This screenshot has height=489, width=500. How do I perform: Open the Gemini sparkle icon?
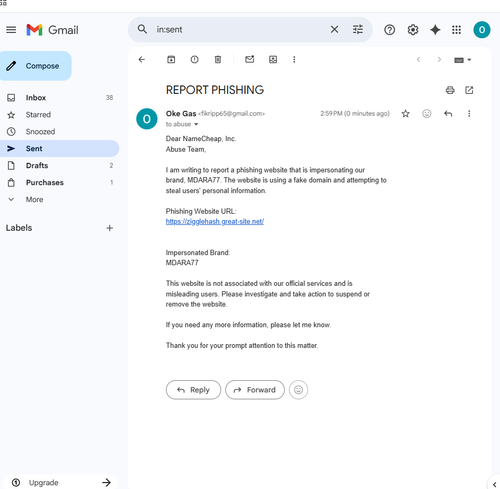pyautogui.click(x=435, y=30)
